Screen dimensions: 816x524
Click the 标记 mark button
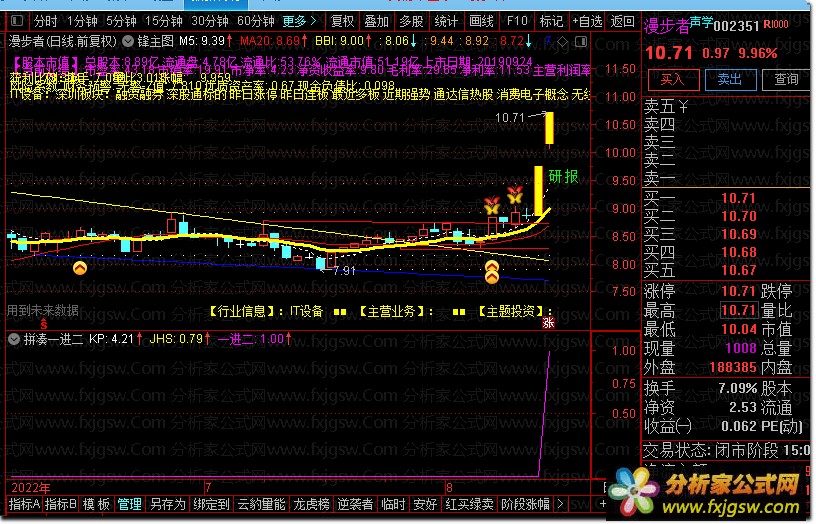pyautogui.click(x=551, y=21)
